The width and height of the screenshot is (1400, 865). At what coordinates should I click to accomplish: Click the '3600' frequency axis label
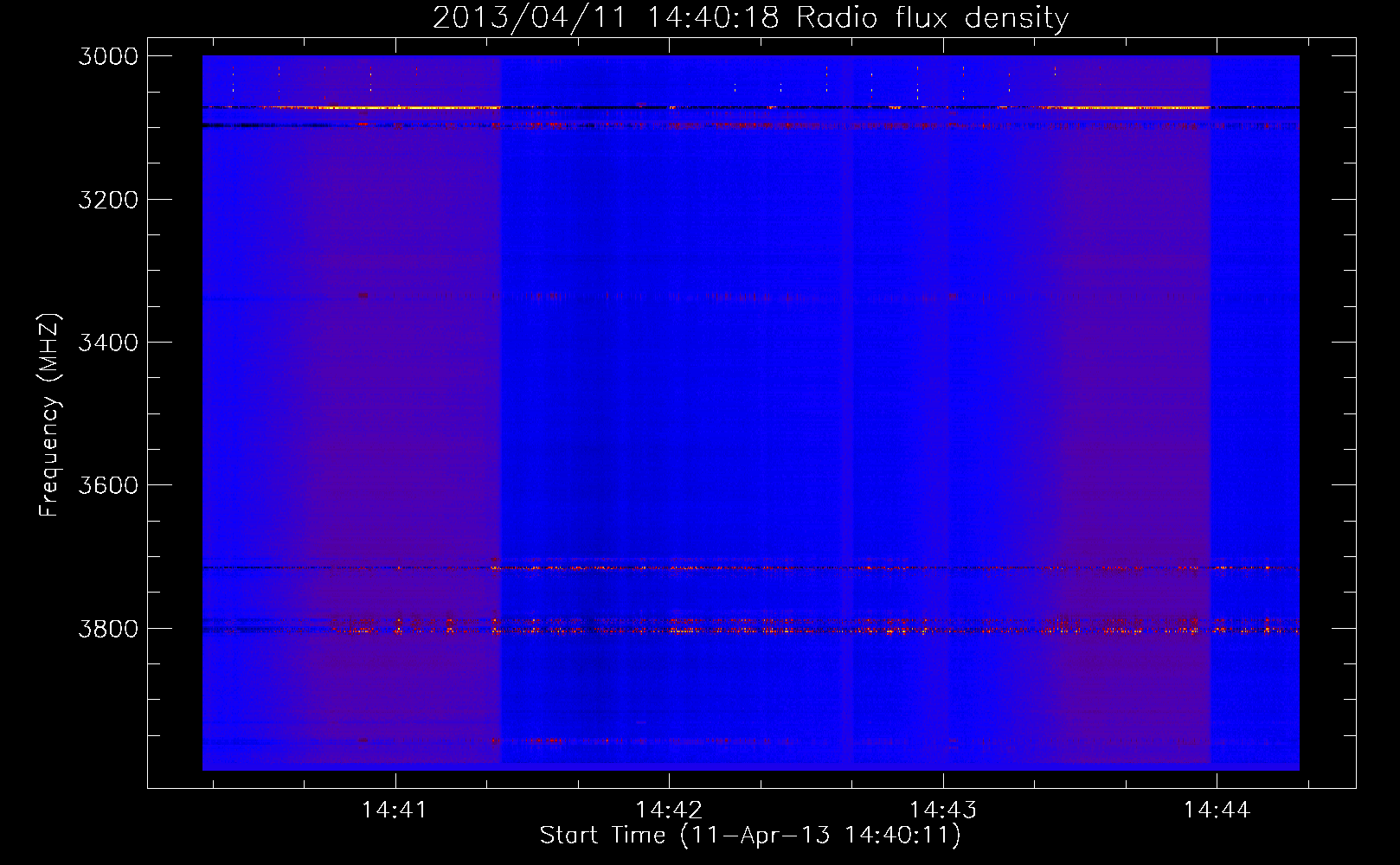(108, 485)
